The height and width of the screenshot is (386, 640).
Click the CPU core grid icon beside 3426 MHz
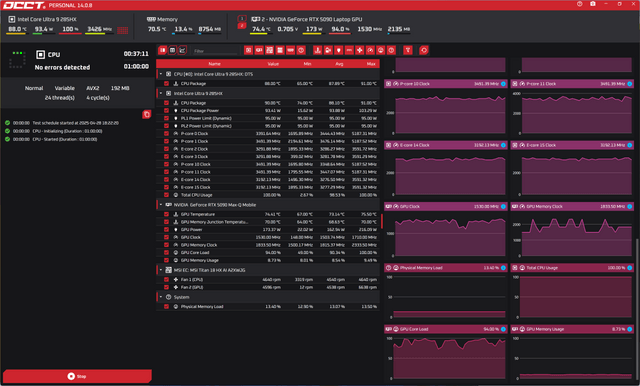click(122, 30)
